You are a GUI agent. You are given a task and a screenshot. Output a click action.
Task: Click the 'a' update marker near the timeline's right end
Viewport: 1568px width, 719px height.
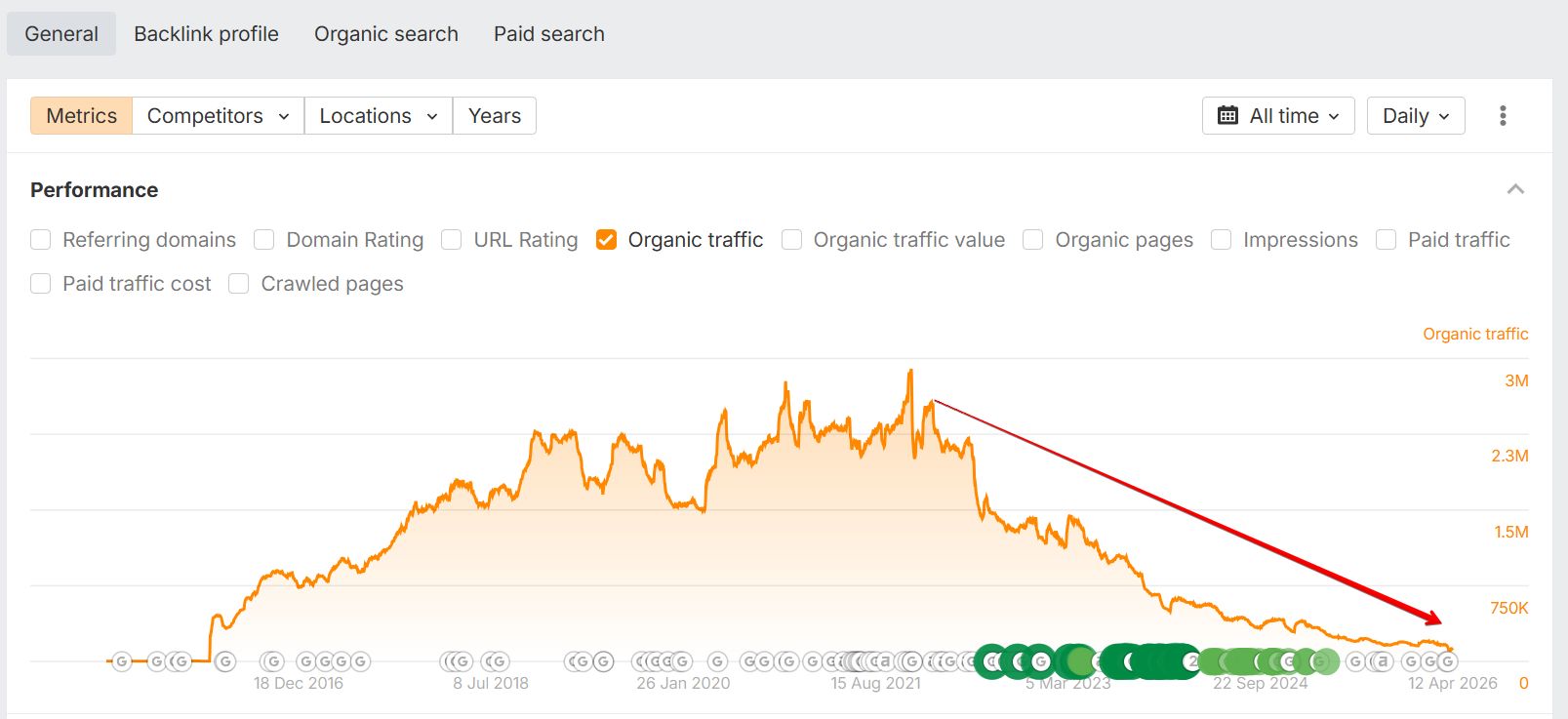1382,661
